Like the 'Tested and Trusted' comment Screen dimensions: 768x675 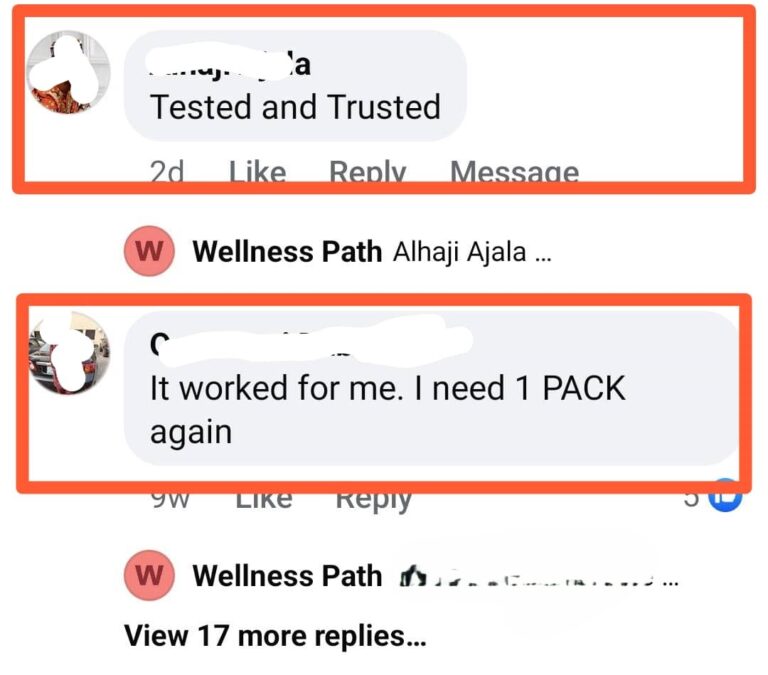[x=258, y=172]
